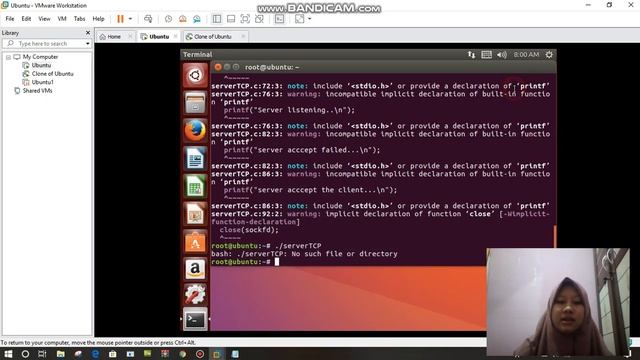This screenshot has width=640, height=360.
Task: Open the Windows Start menu
Action: 8,354
